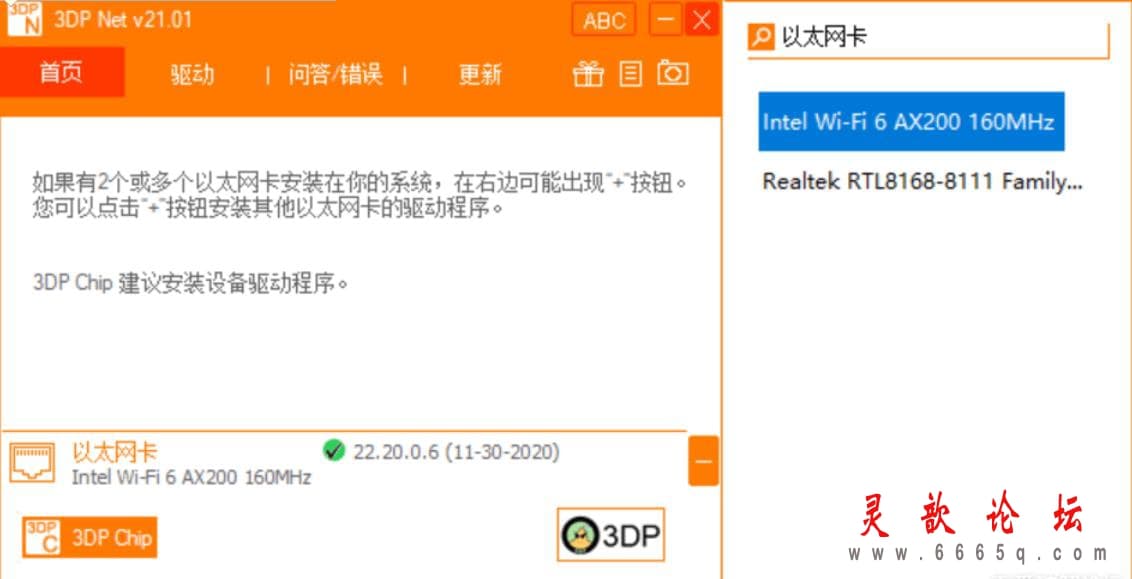Launch the 3DP Chip button
This screenshot has width=1132, height=579.
pyautogui.click(x=90, y=537)
